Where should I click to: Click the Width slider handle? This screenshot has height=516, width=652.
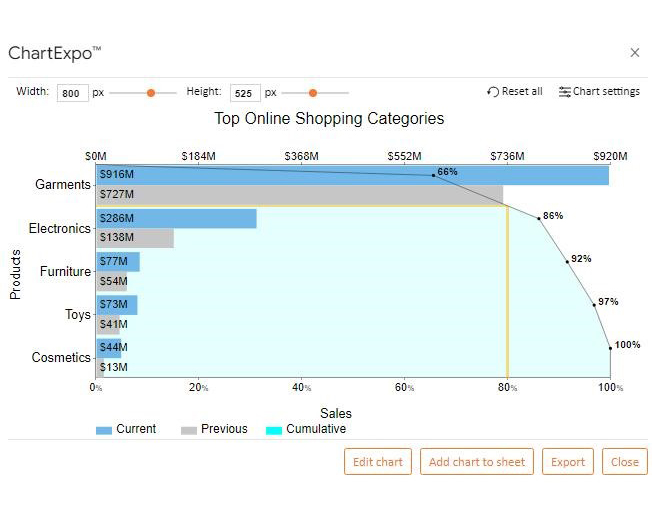point(151,93)
